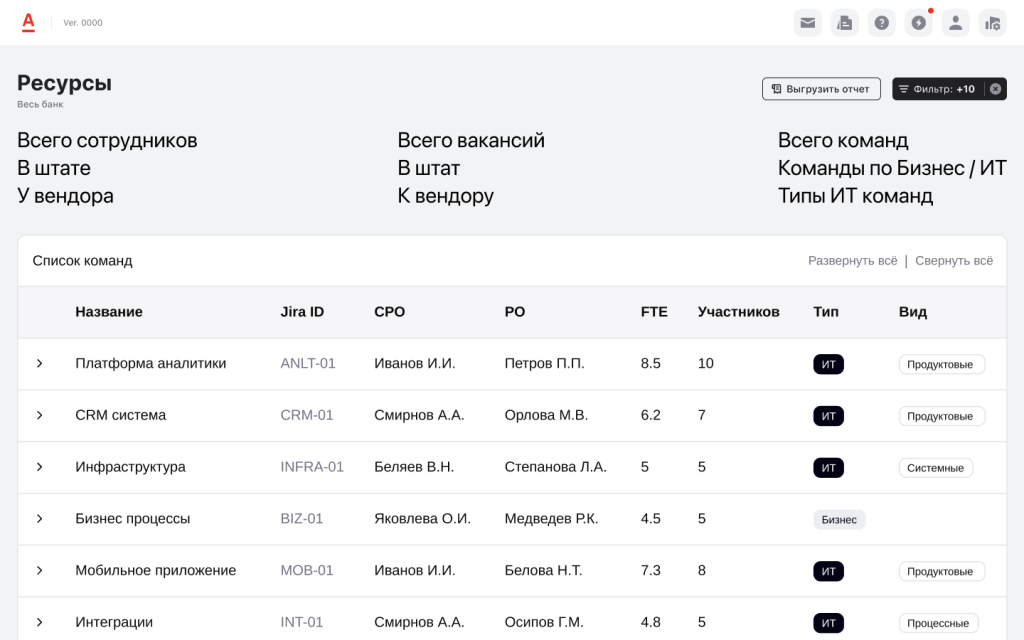Open the ANLT-01 Jira ID link
This screenshot has height=640, width=1024.
click(x=308, y=364)
